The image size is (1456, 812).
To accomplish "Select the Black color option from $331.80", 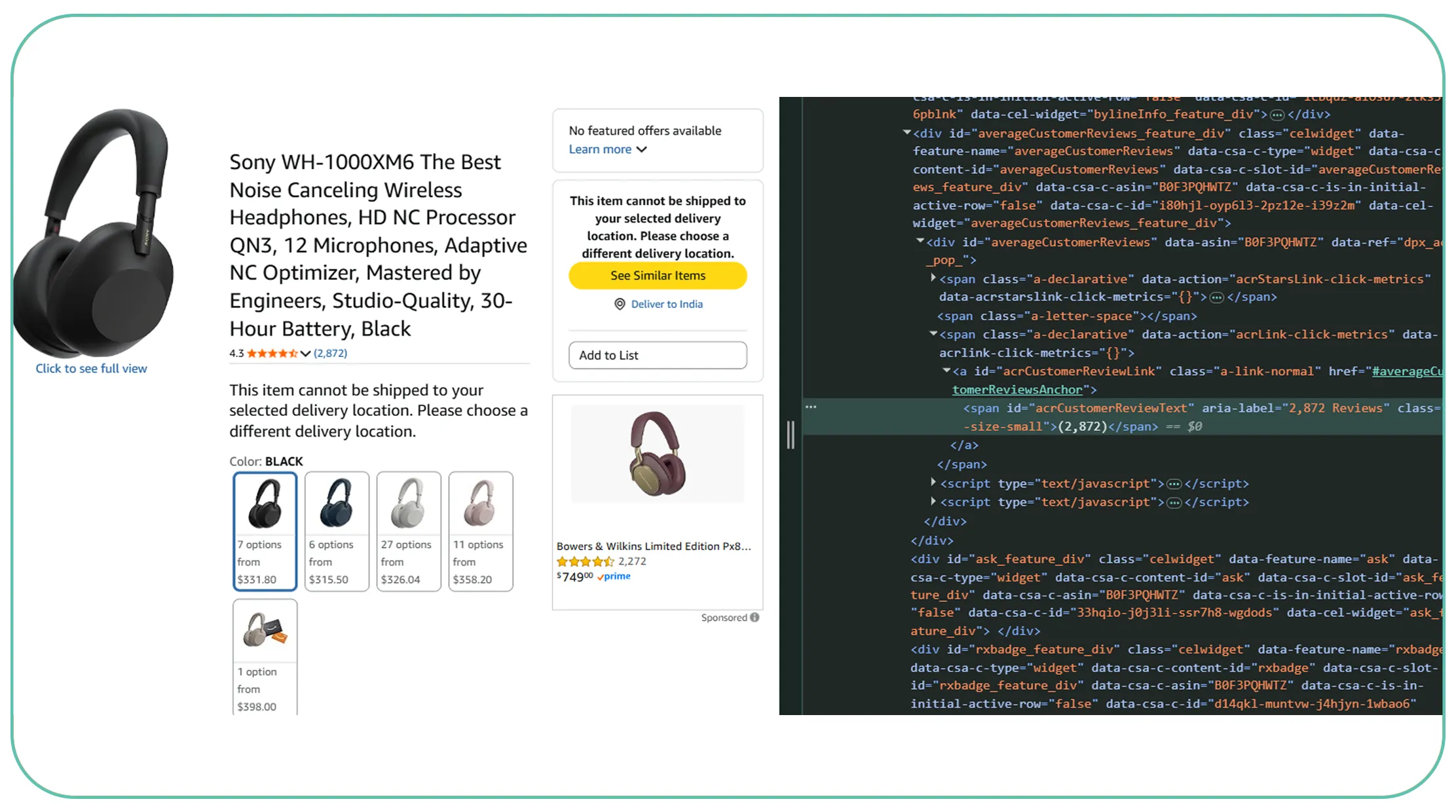I will point(265,531).
